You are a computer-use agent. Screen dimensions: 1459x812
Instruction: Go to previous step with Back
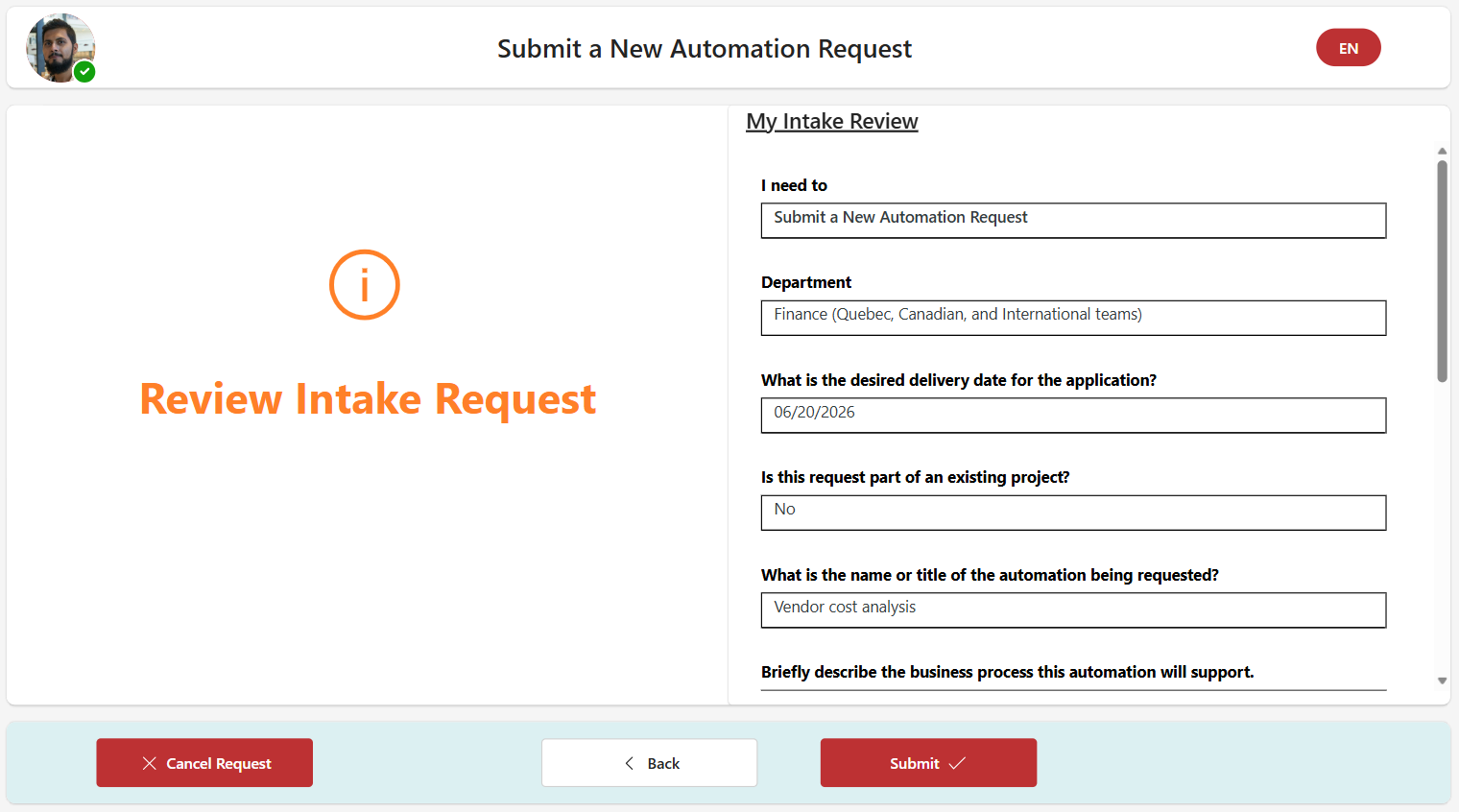pyautogui.click(x=649, y=763)
